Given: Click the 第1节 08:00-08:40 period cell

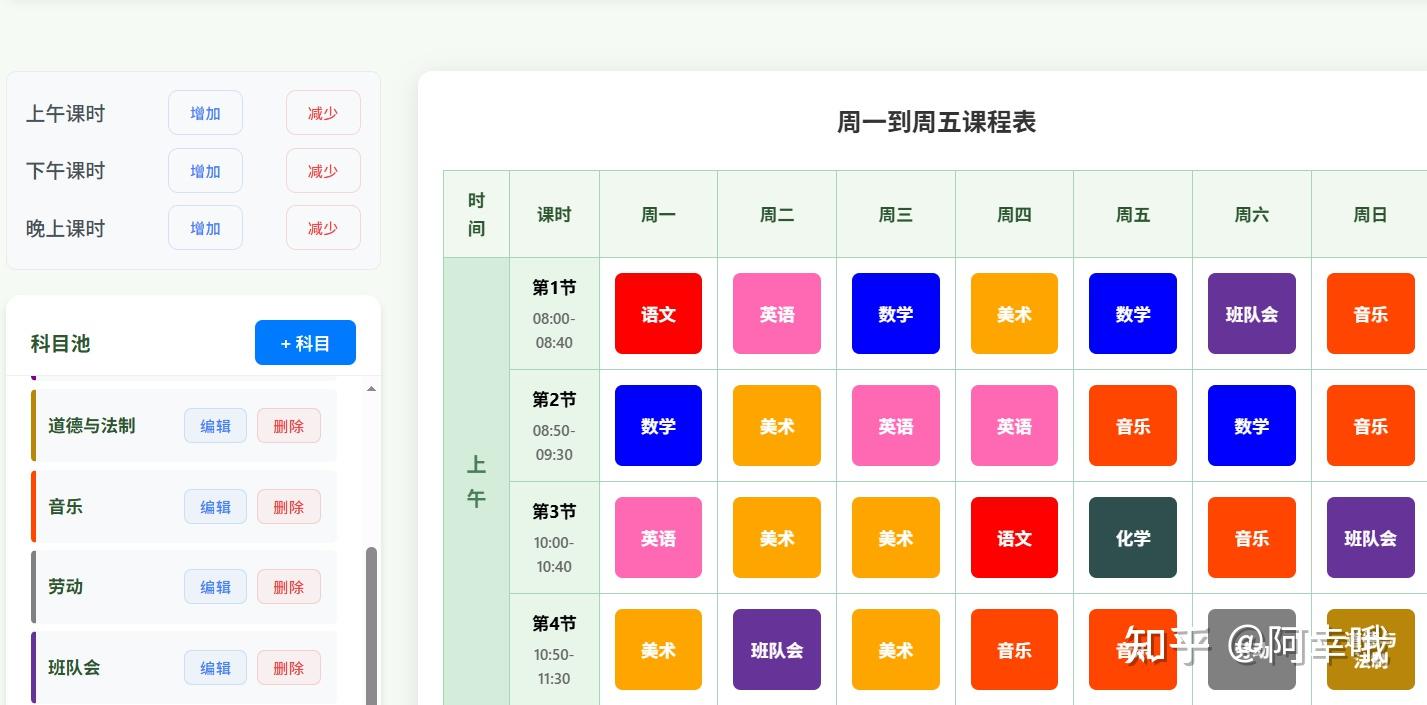Looking at the screenshot, I should tap(554, 314).
